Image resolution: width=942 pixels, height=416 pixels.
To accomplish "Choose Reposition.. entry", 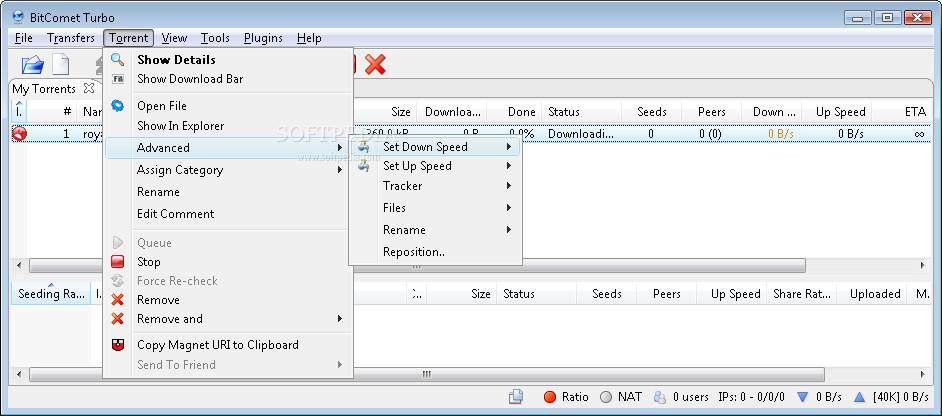I will 436,252.
